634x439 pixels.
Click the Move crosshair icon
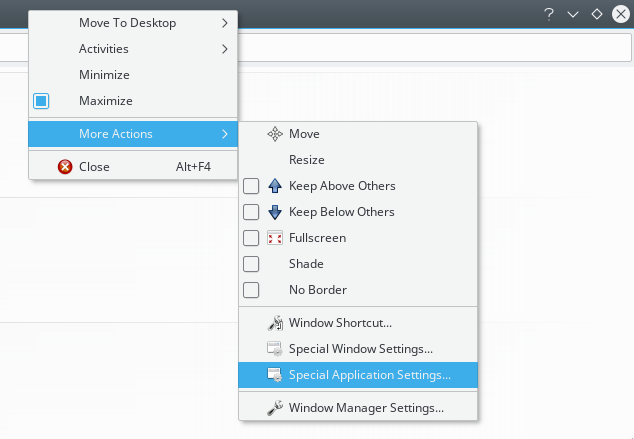(x=276, y=134)
